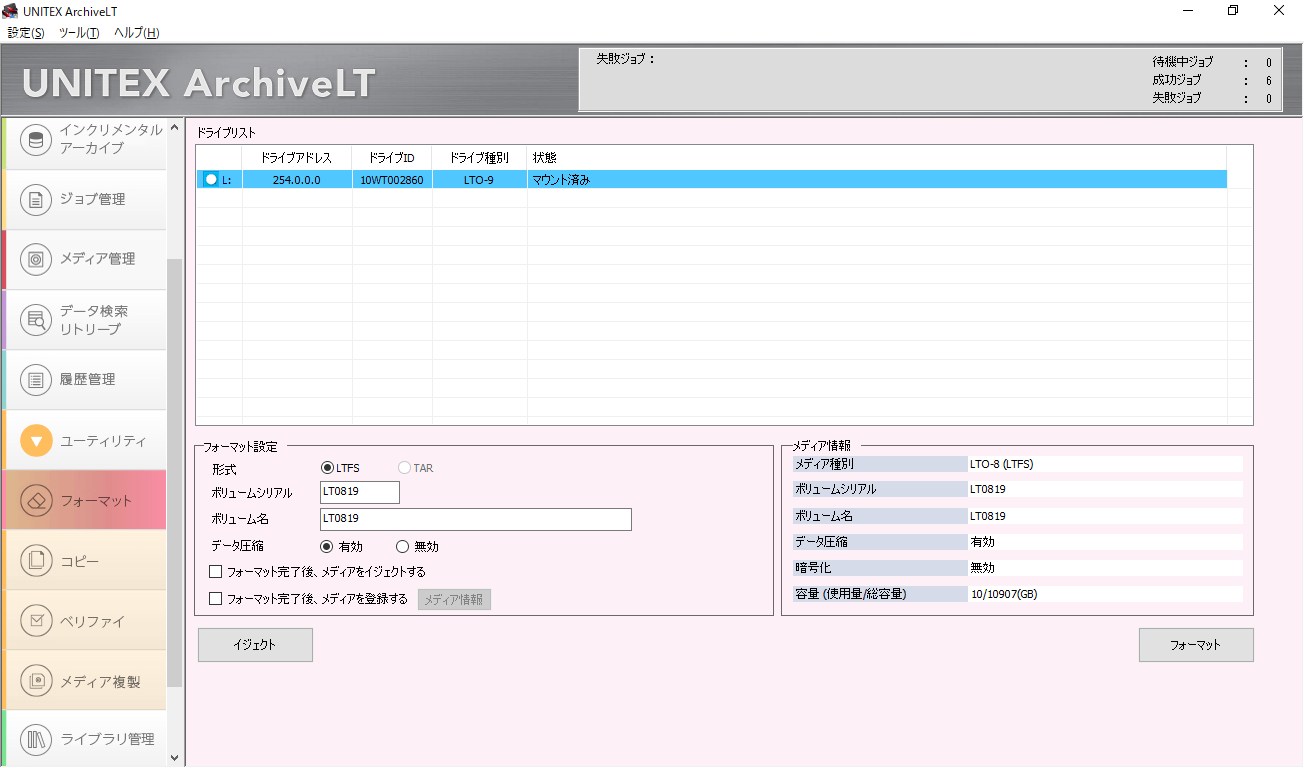Image resolution: width=1304 pixels, height=768 pixels.
Task: Click the フォーマット button at bottom right
Action: click(1195, 645)
